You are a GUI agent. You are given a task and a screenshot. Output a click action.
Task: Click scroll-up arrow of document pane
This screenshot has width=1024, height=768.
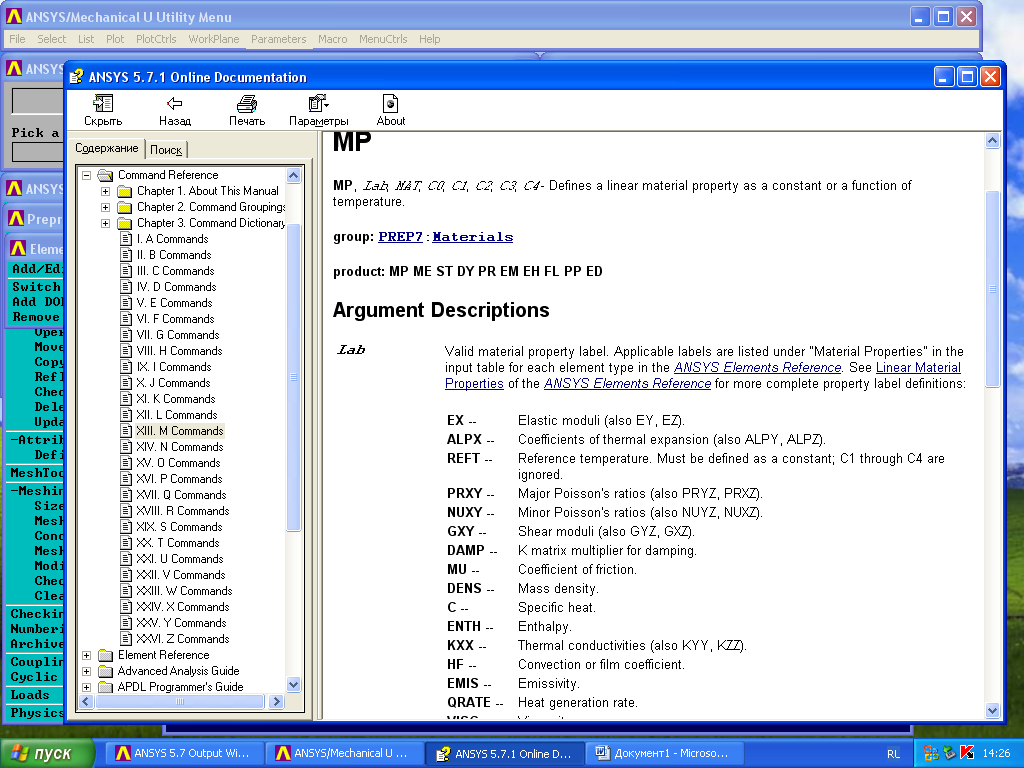click(992, 141)
